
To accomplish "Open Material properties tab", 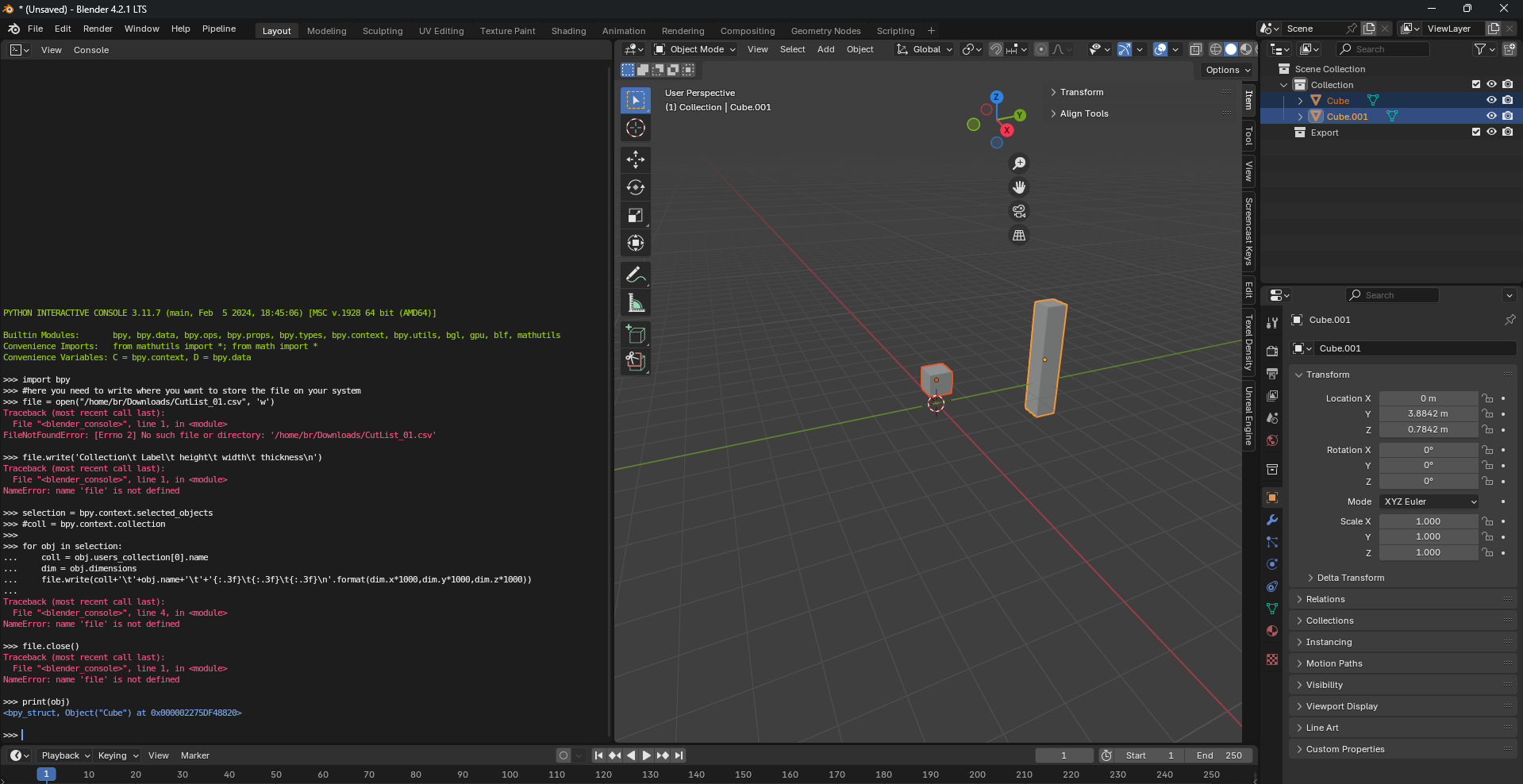I will pos(1272,631).
